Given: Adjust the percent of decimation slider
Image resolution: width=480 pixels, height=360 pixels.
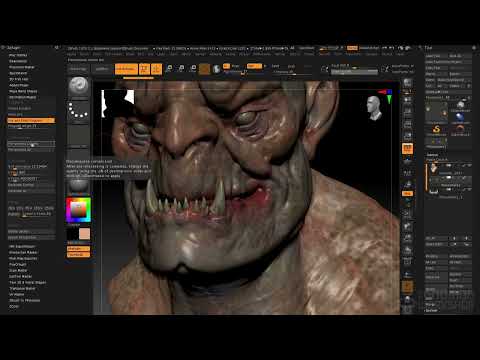Looking at the screenshot, I should click(x=31, y=166).
